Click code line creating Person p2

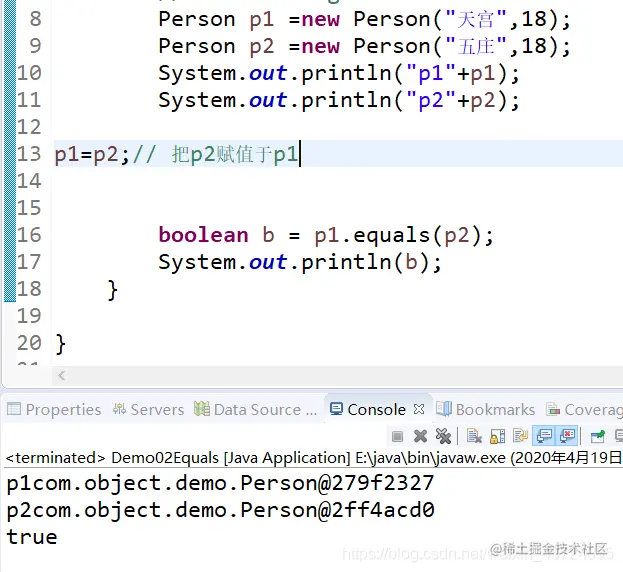tap(364, 46)
